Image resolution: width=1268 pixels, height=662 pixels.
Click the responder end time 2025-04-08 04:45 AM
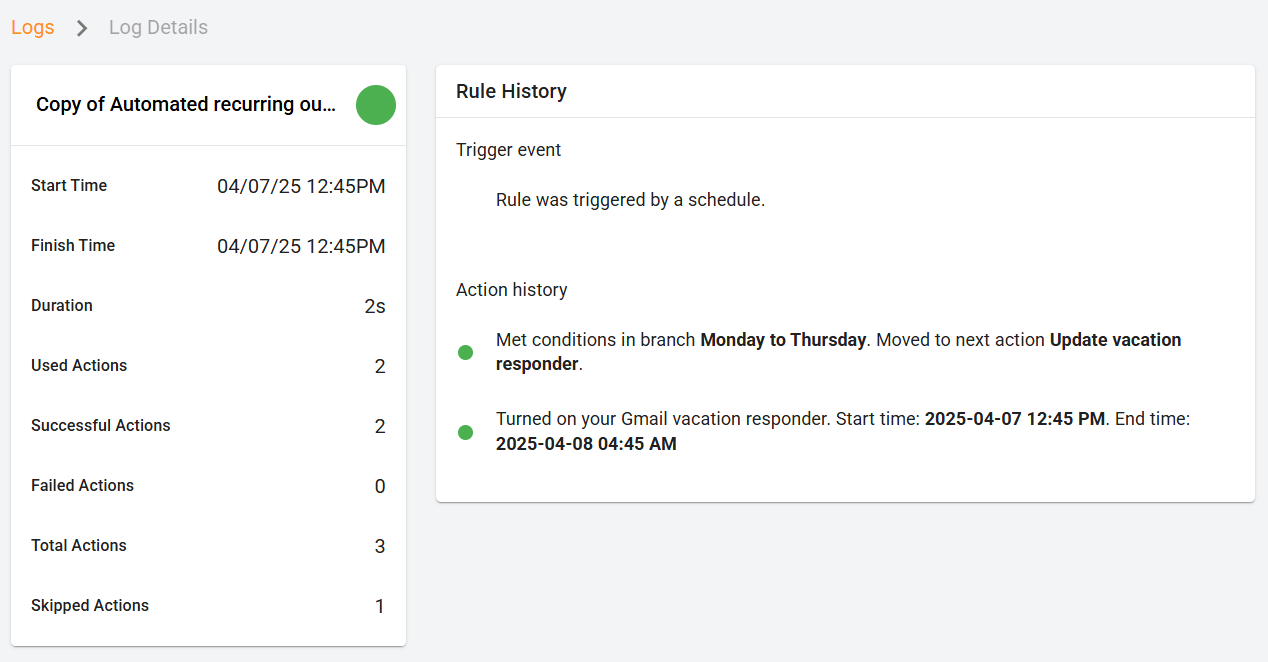point(586,444)
